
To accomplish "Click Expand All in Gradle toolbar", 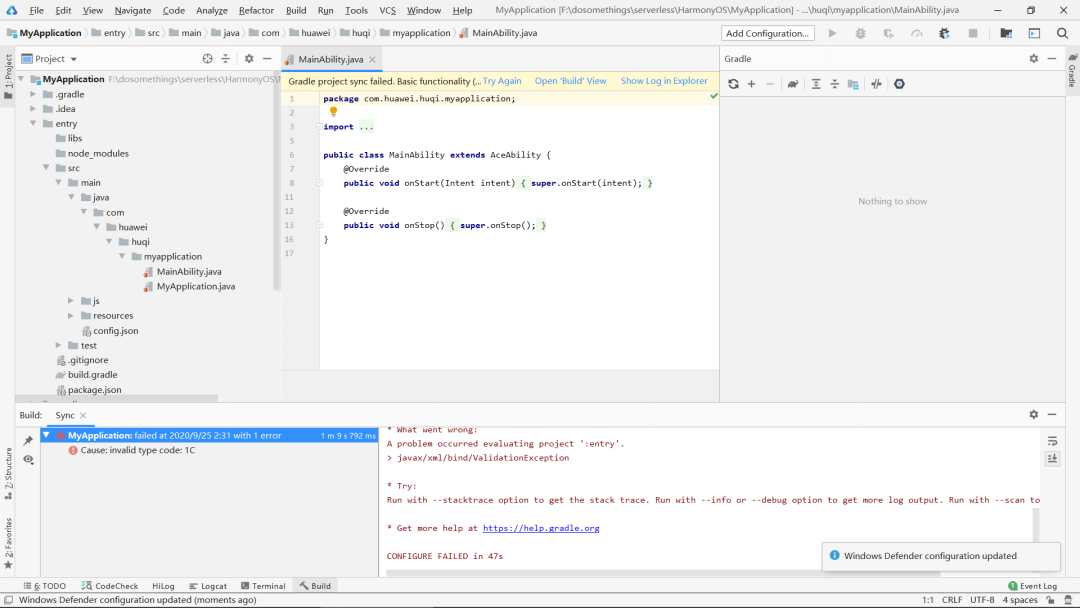I will [816, 84].
